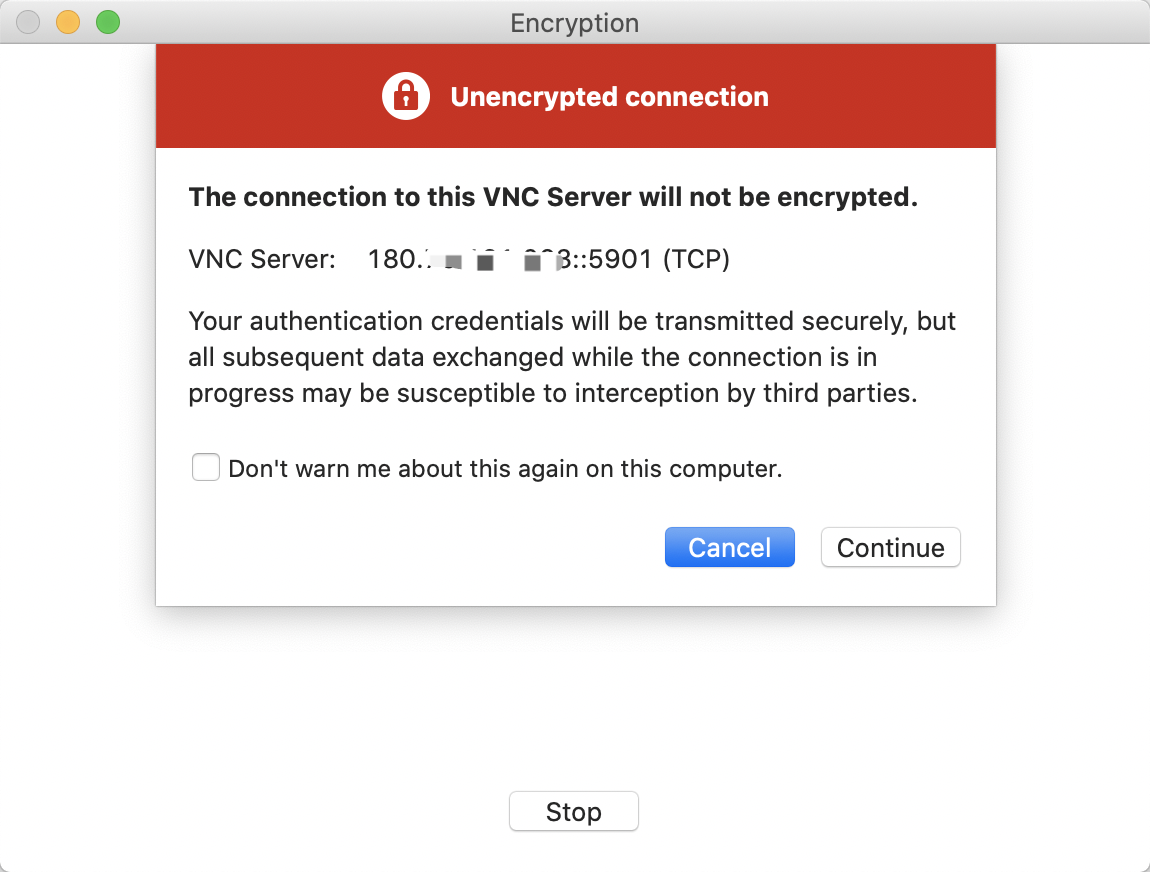1150x872 pixels.
Task: Click the 'Encryption' window title text
Action: tap(574, 23)
